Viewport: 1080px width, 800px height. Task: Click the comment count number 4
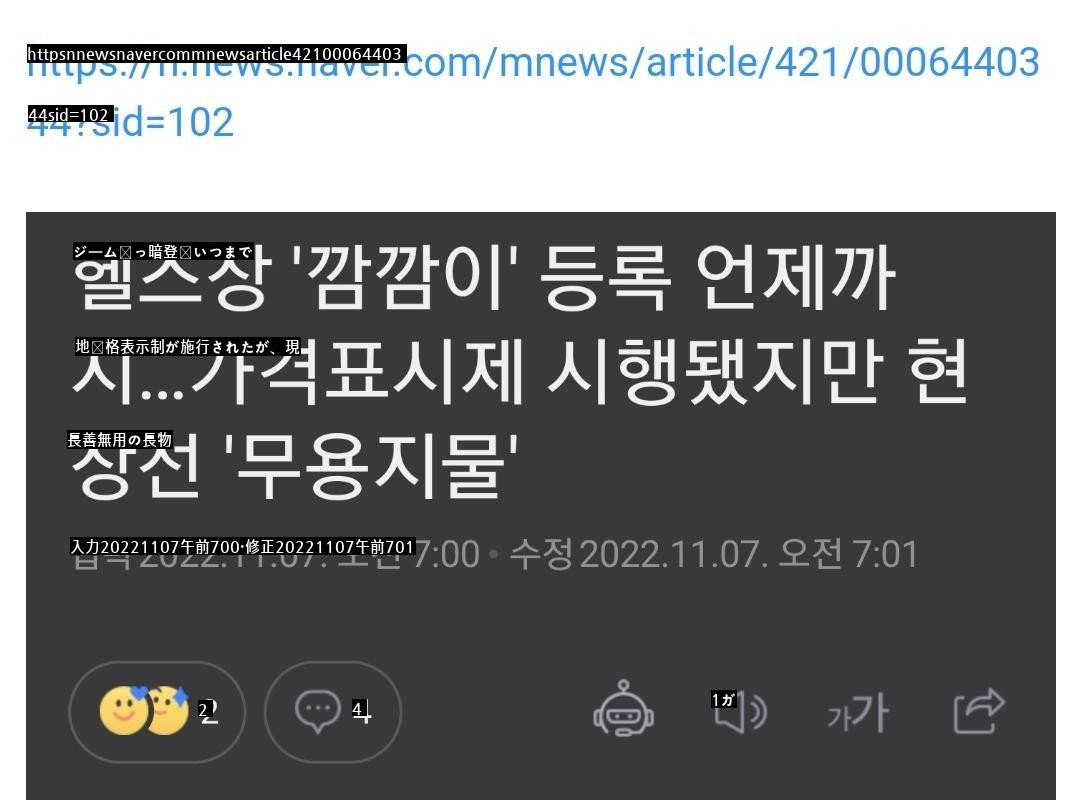click(362, 711)
